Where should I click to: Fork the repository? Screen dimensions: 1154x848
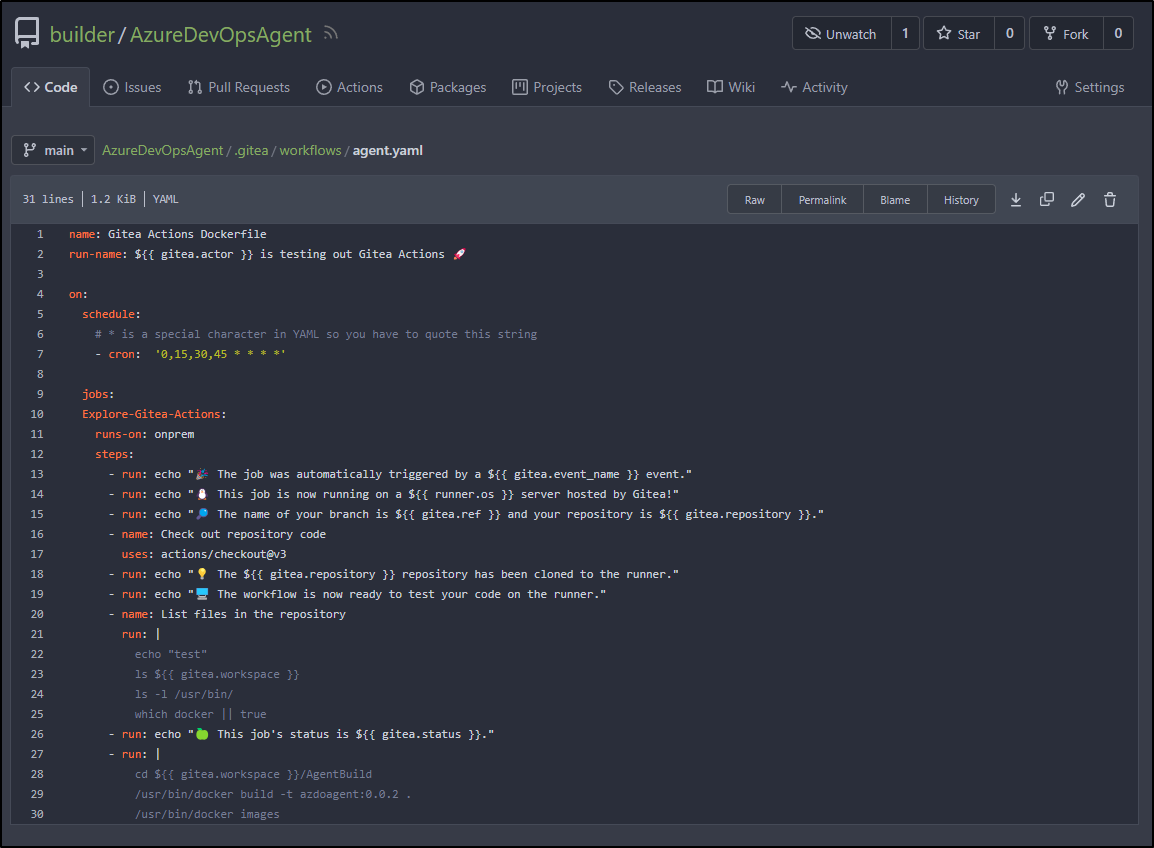1066,33
